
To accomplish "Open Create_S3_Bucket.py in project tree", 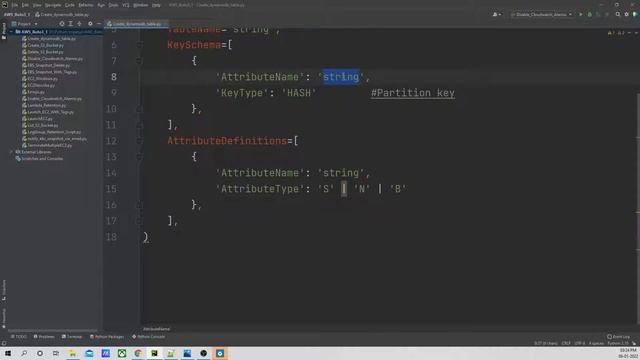I will click(x=43, y=45).
